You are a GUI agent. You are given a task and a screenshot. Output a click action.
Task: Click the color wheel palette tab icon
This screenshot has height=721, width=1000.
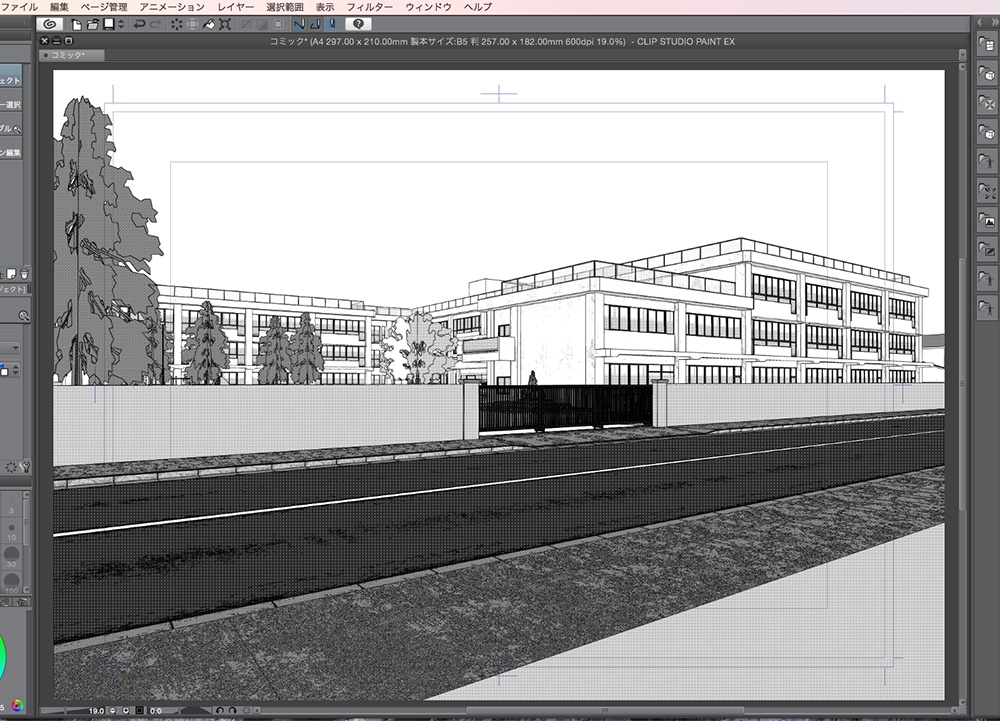(x=17, y=706)
